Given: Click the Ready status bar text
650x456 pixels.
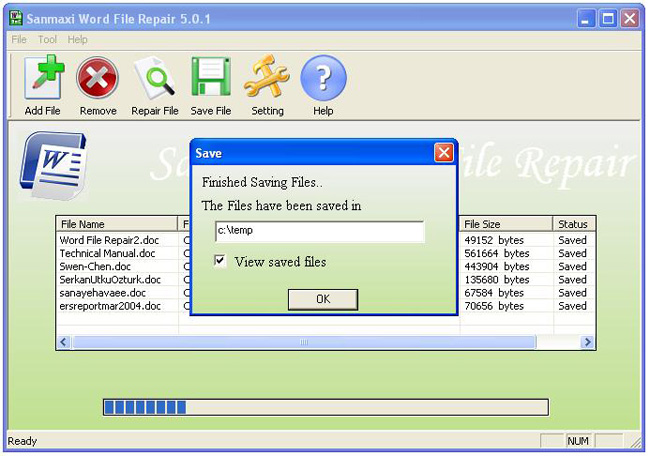Looking at the screenshot, I should [22, 441].
